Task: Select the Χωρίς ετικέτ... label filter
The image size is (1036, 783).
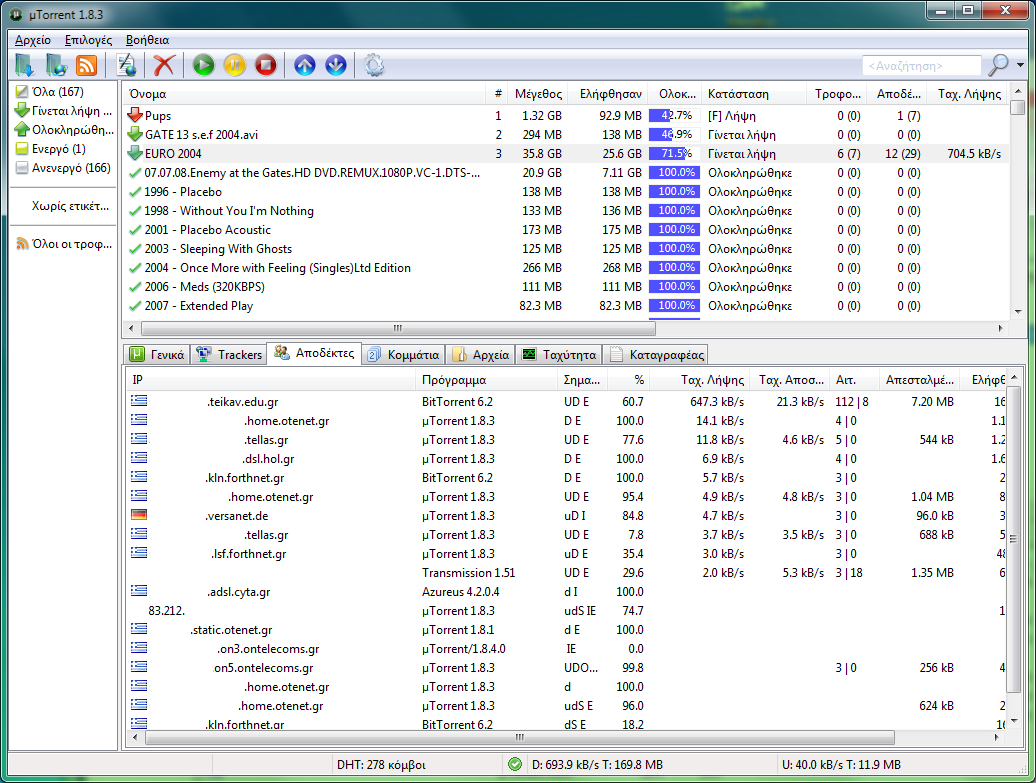Action: (x=70, y=205)
